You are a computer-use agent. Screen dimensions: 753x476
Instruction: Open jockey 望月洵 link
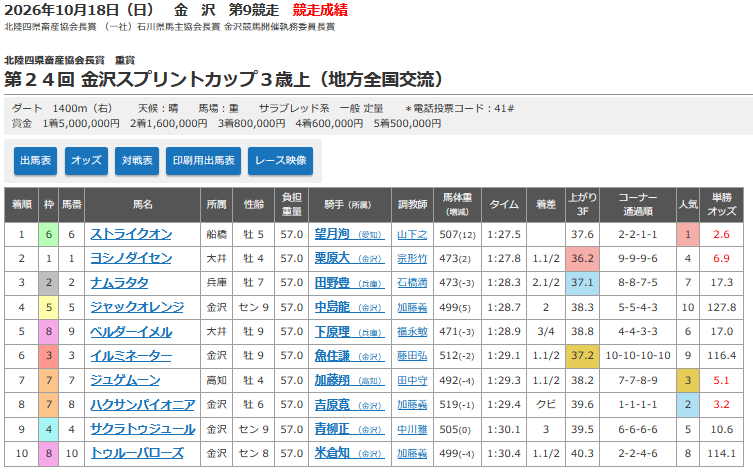350,234
